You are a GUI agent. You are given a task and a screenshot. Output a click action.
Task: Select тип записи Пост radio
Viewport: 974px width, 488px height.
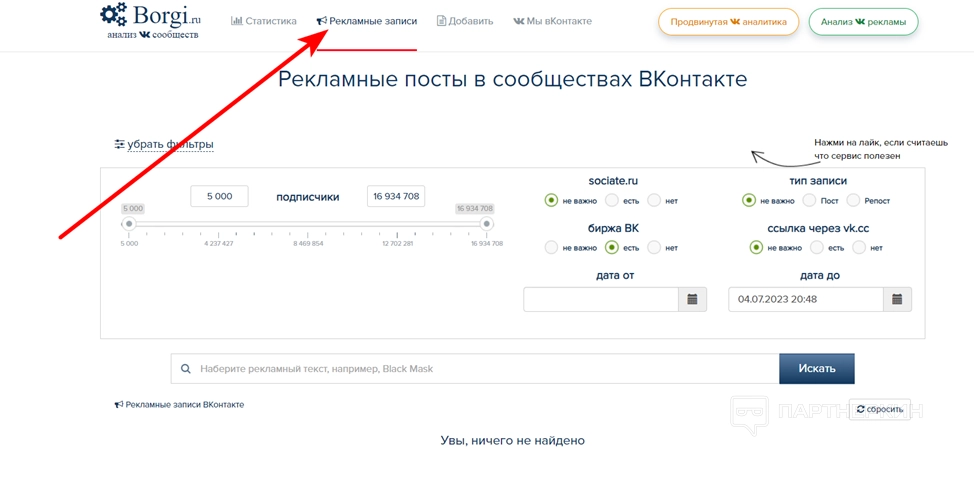click(x=809, y=201)
